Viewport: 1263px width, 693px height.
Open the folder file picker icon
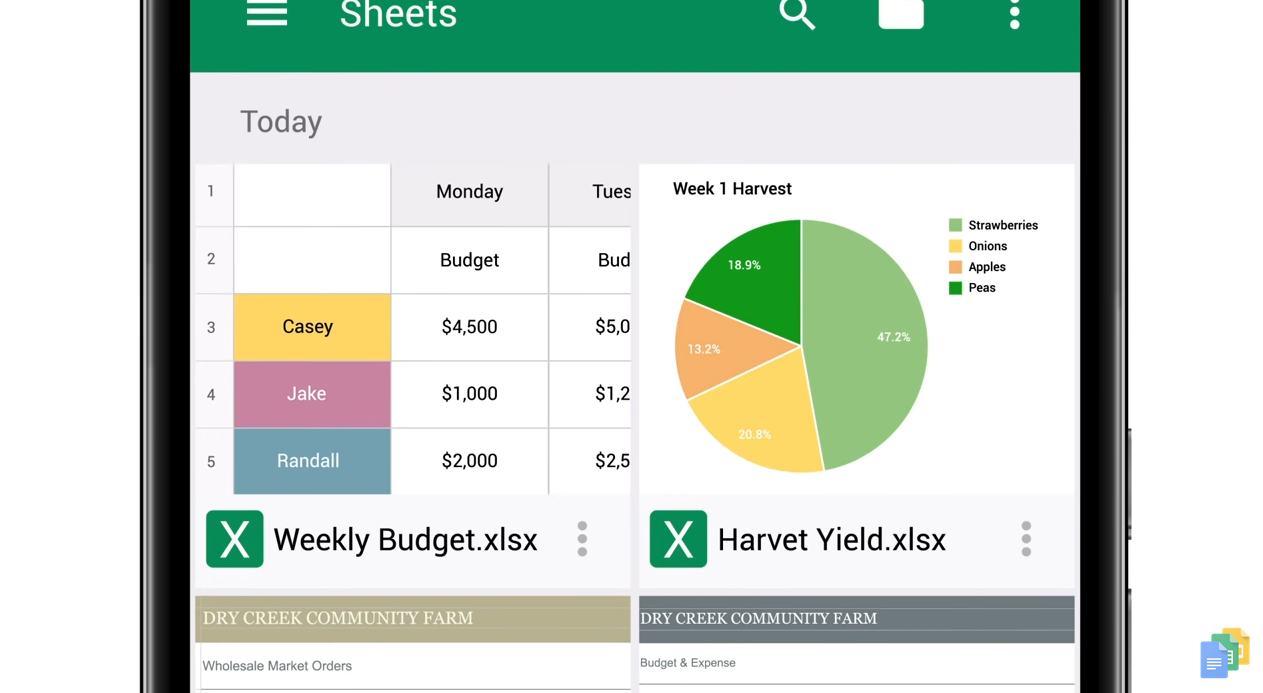tap(901, 14)
